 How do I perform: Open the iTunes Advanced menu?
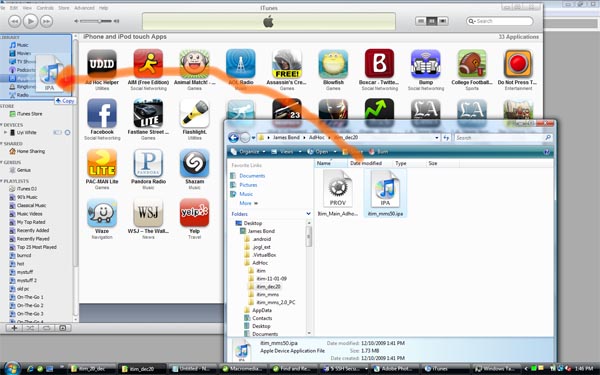tap(84, 8)
